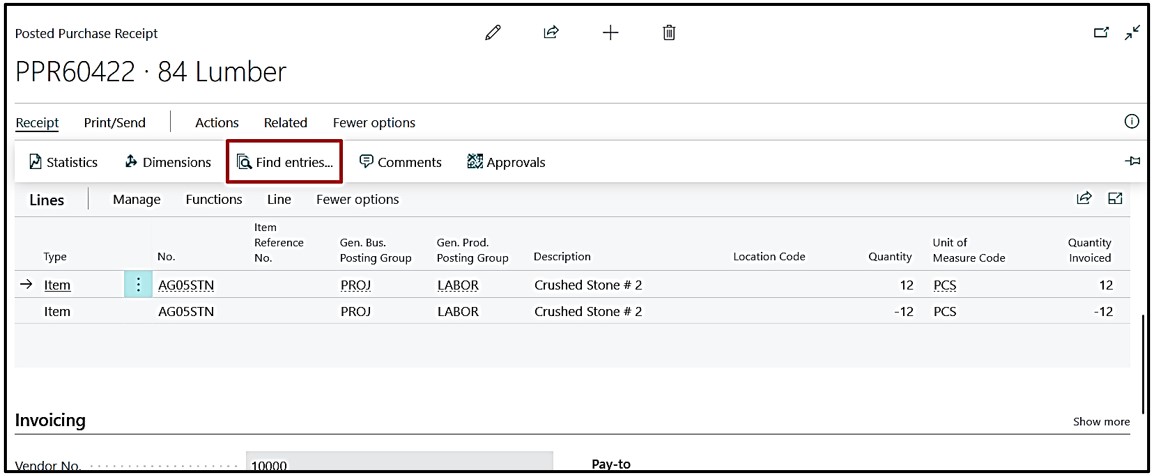Open the Manage menu in Lines

tap(136, 199)
